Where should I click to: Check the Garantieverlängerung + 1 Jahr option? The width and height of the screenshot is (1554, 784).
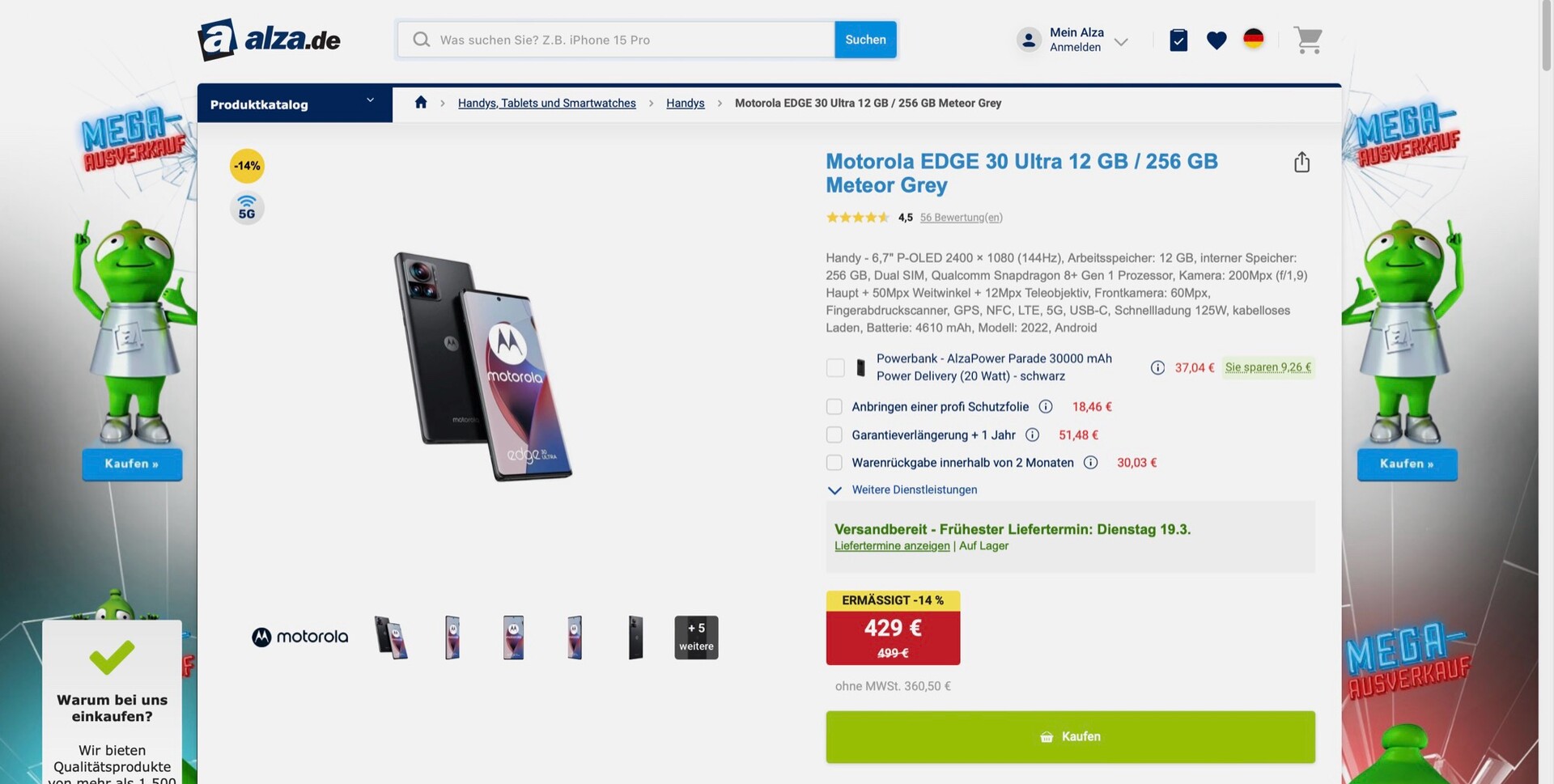coord(834,435)
